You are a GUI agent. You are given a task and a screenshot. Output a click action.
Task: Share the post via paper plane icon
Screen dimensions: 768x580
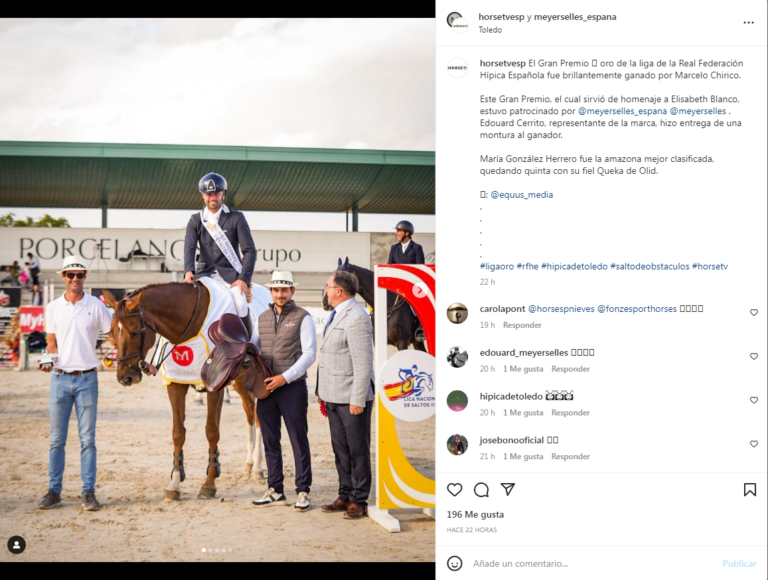click(508, 489)
